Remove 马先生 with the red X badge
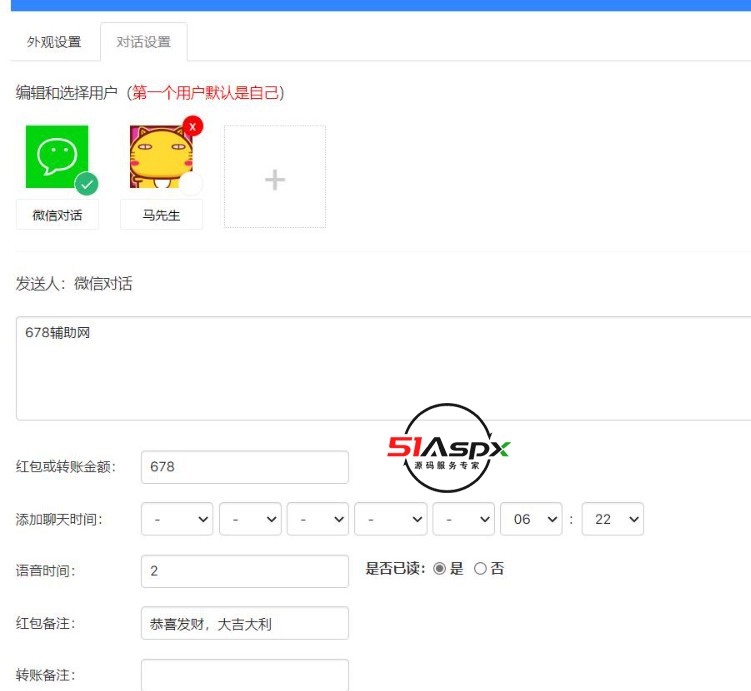This screenshot has width=751, height=691. [193, 127]
